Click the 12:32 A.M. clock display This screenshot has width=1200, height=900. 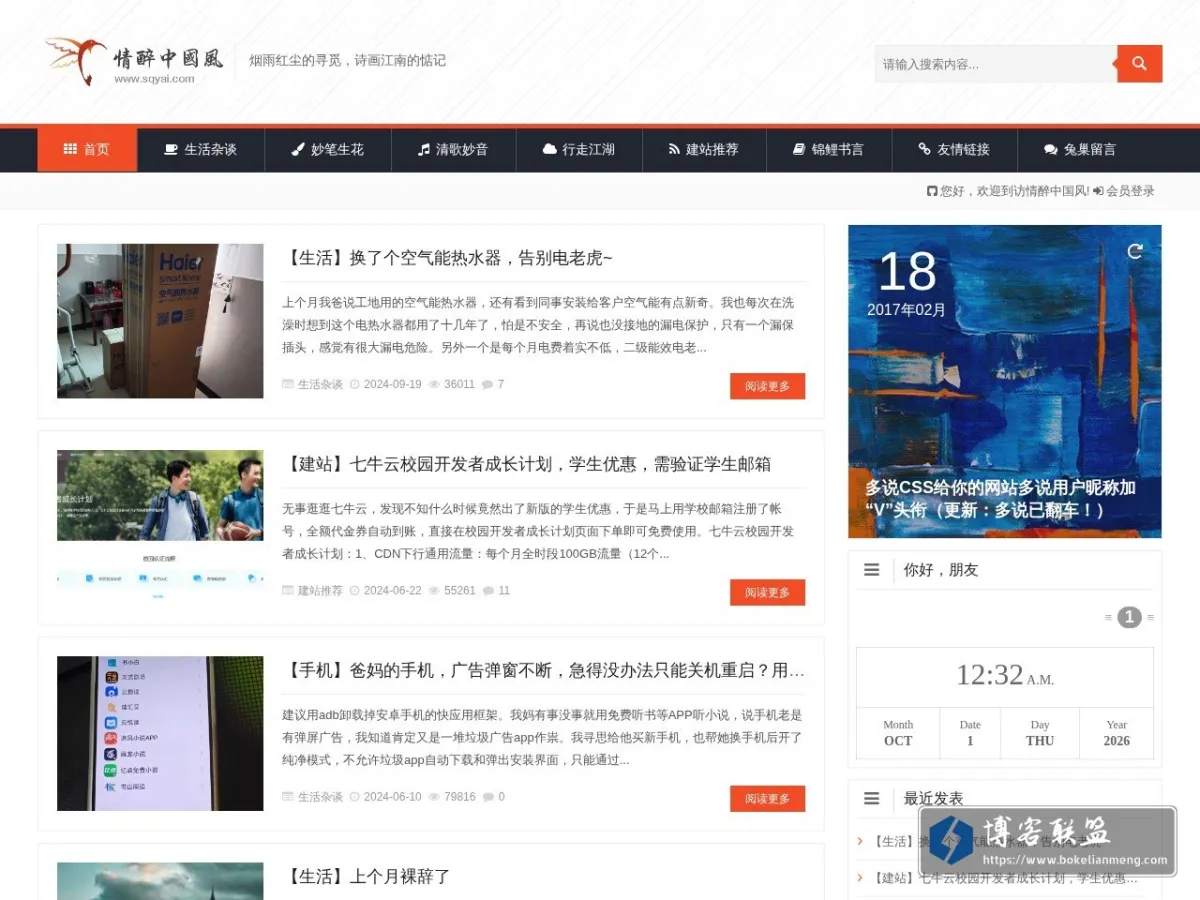coord(1005,676)
